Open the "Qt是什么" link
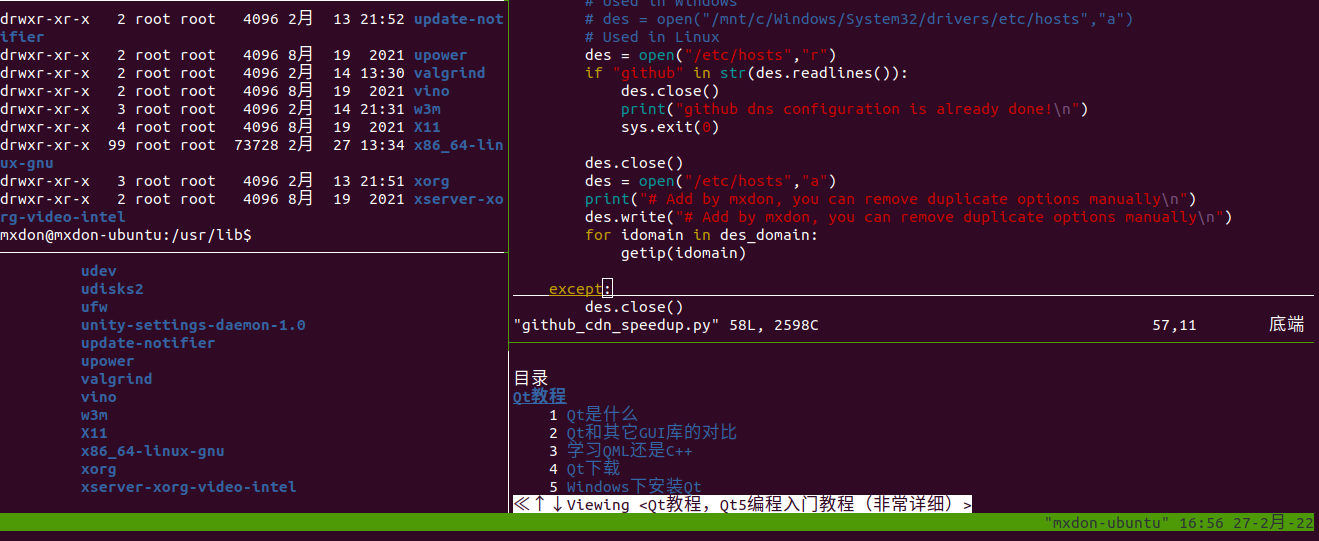This screenshot has height=541, width=1319. click(601, 414)
